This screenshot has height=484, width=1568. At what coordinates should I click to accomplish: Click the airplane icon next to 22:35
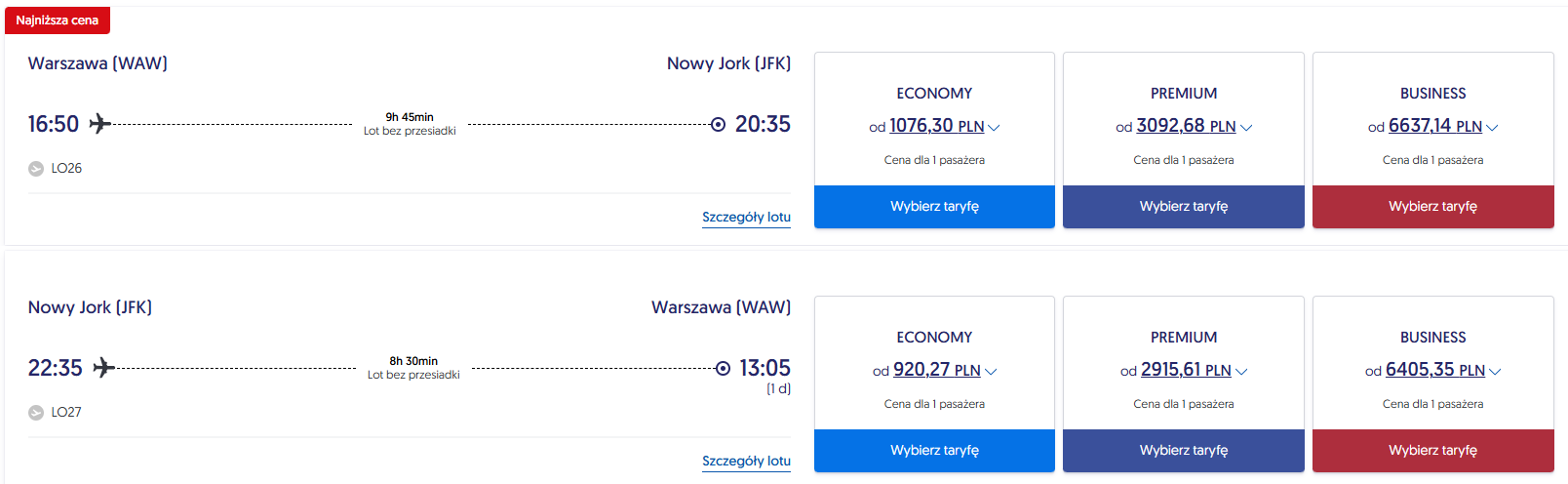103,368
